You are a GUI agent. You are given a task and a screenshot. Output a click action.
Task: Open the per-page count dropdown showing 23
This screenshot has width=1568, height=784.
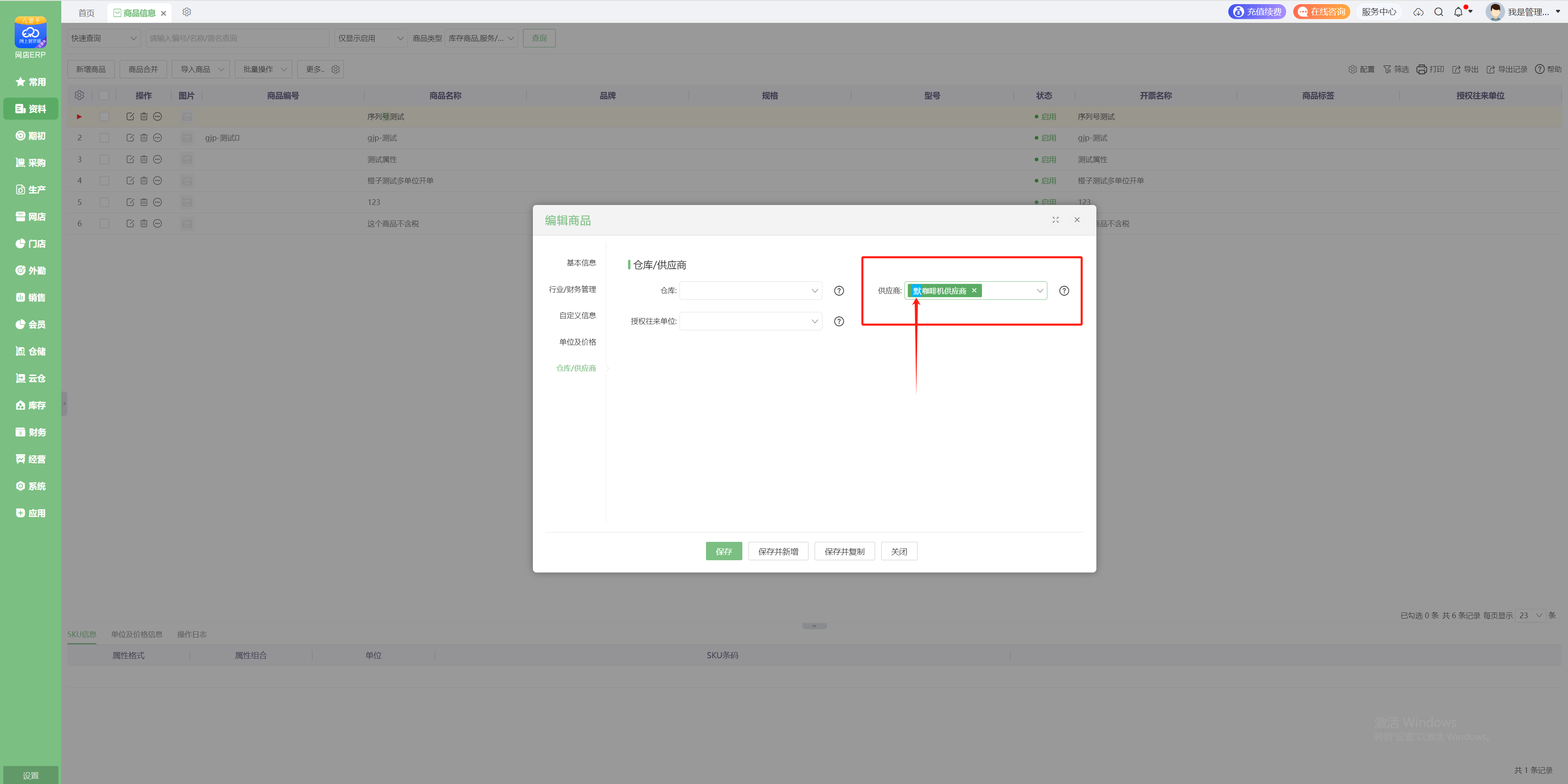pyautogui.click(x=1530, y=616)
